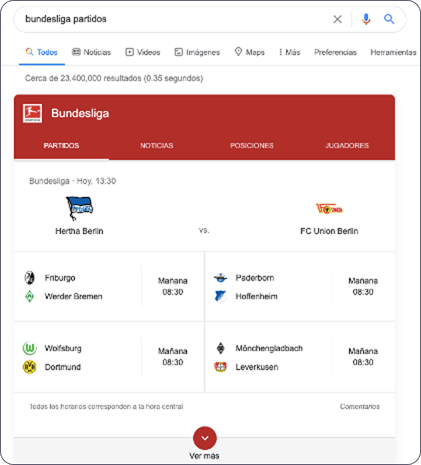The image size is (421, 465).
Task: Open Preferencias settings link
Action: [x=335, y=52]
